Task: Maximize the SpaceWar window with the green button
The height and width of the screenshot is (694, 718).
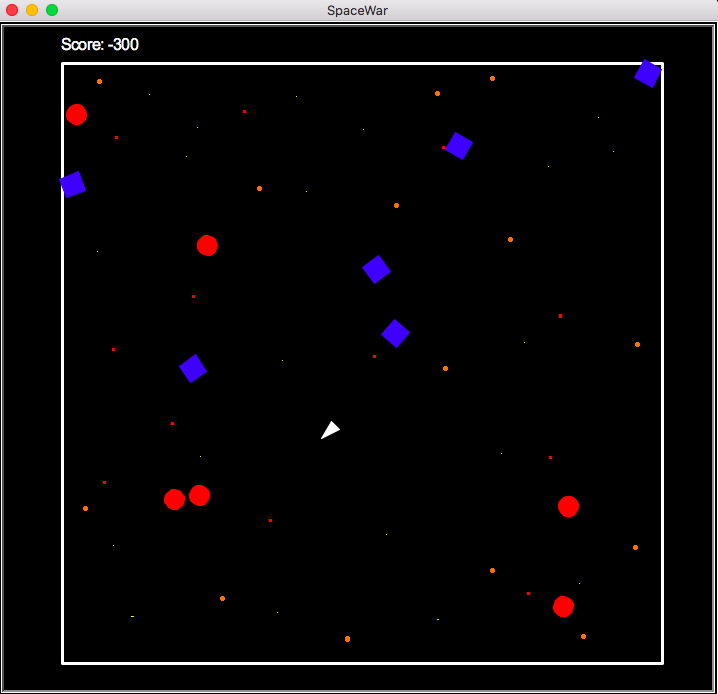Action: [52, 10]
